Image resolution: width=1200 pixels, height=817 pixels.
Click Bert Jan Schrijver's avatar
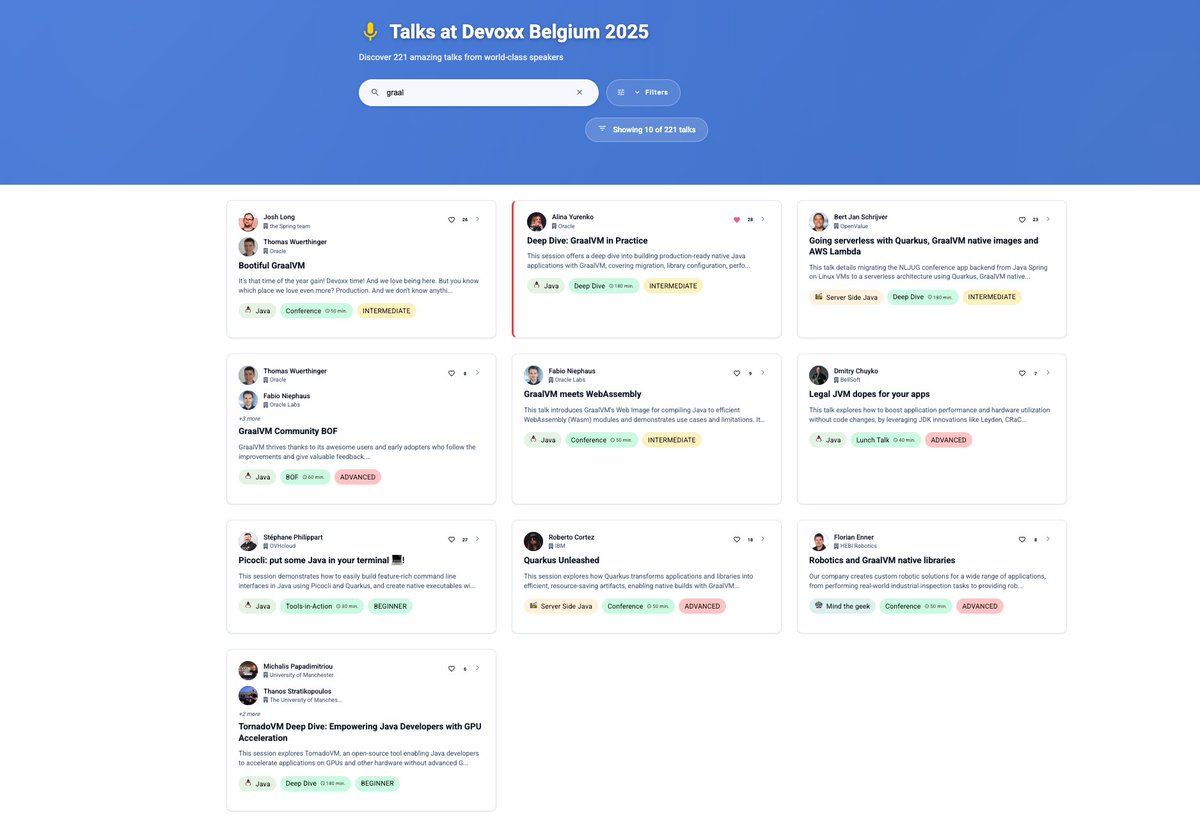[x=819, y=221]
